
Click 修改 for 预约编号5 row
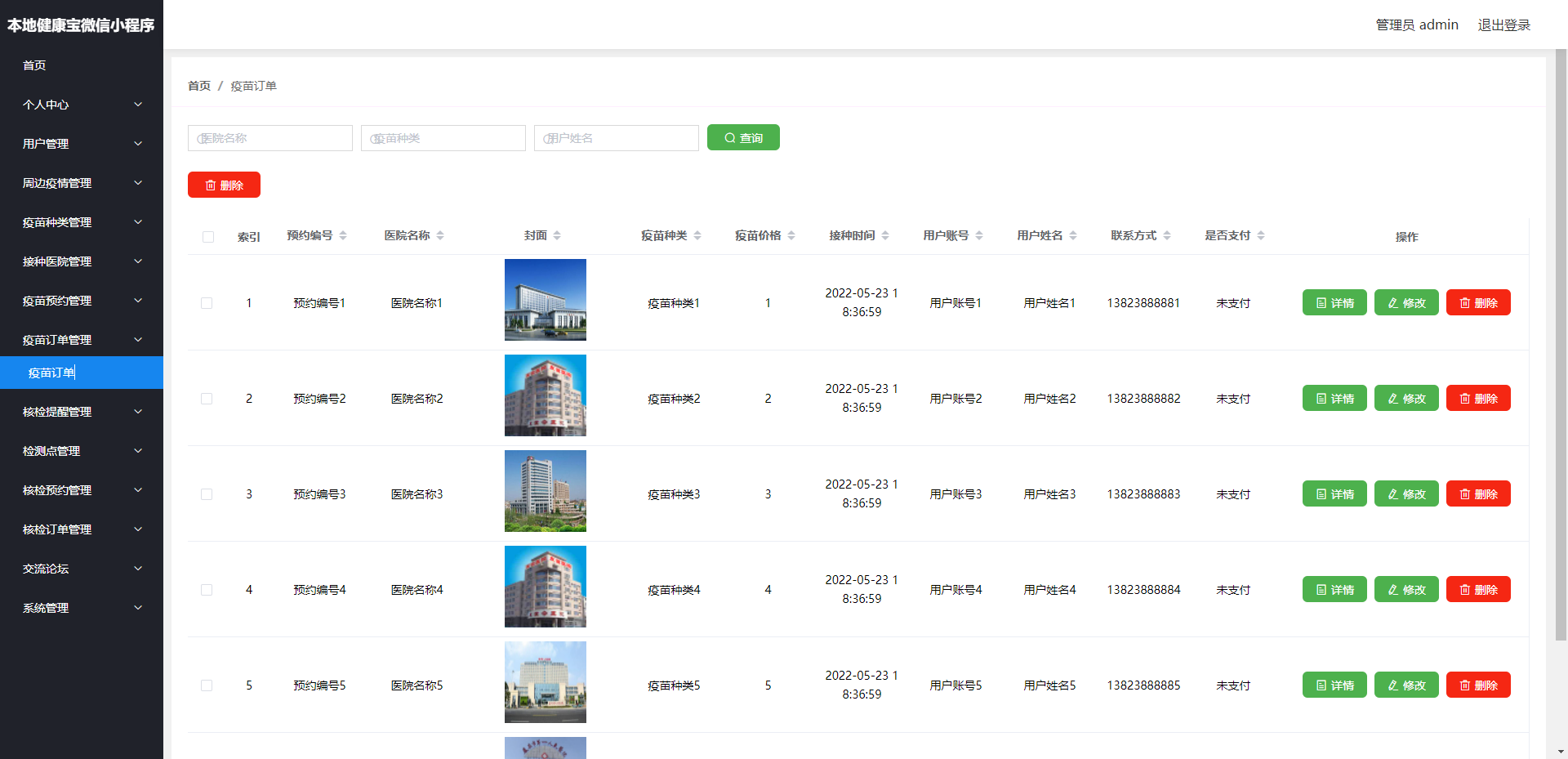(1406, 685)
